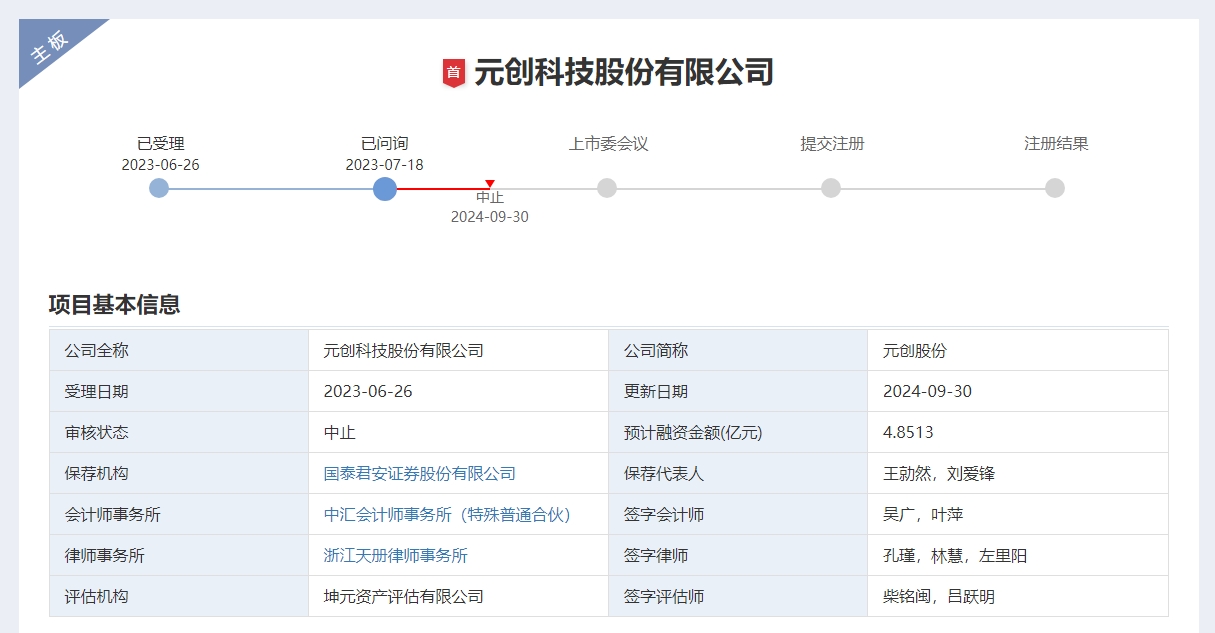
Task: Select the 注册结果 timeline node
Action: coord(1055,188)
